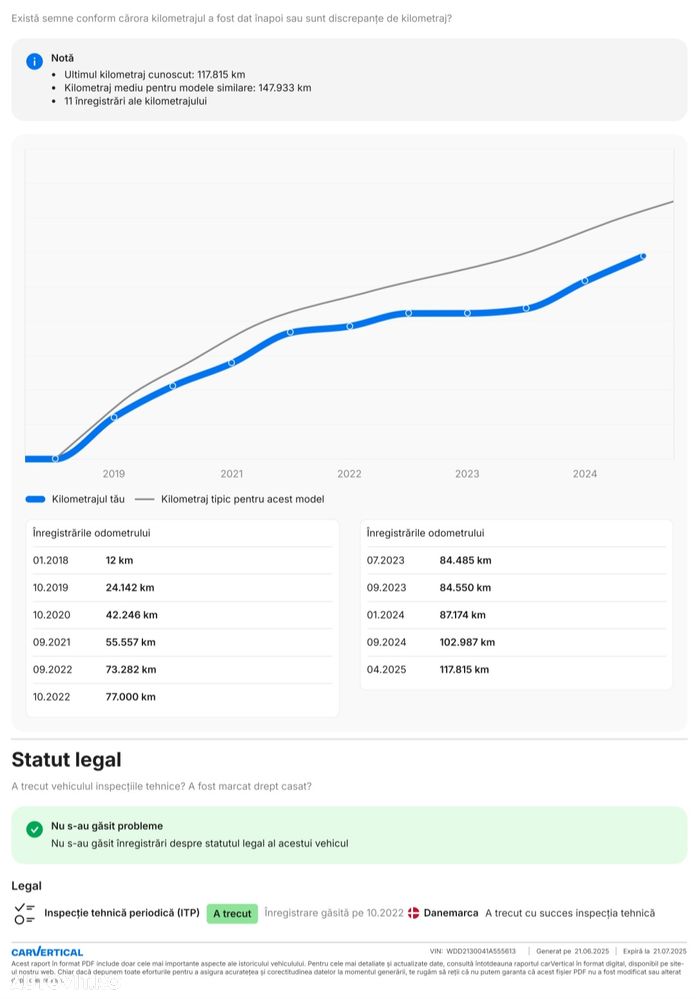
Task: Select the 01.2018 odometer record row
Action: coord(182,560)
